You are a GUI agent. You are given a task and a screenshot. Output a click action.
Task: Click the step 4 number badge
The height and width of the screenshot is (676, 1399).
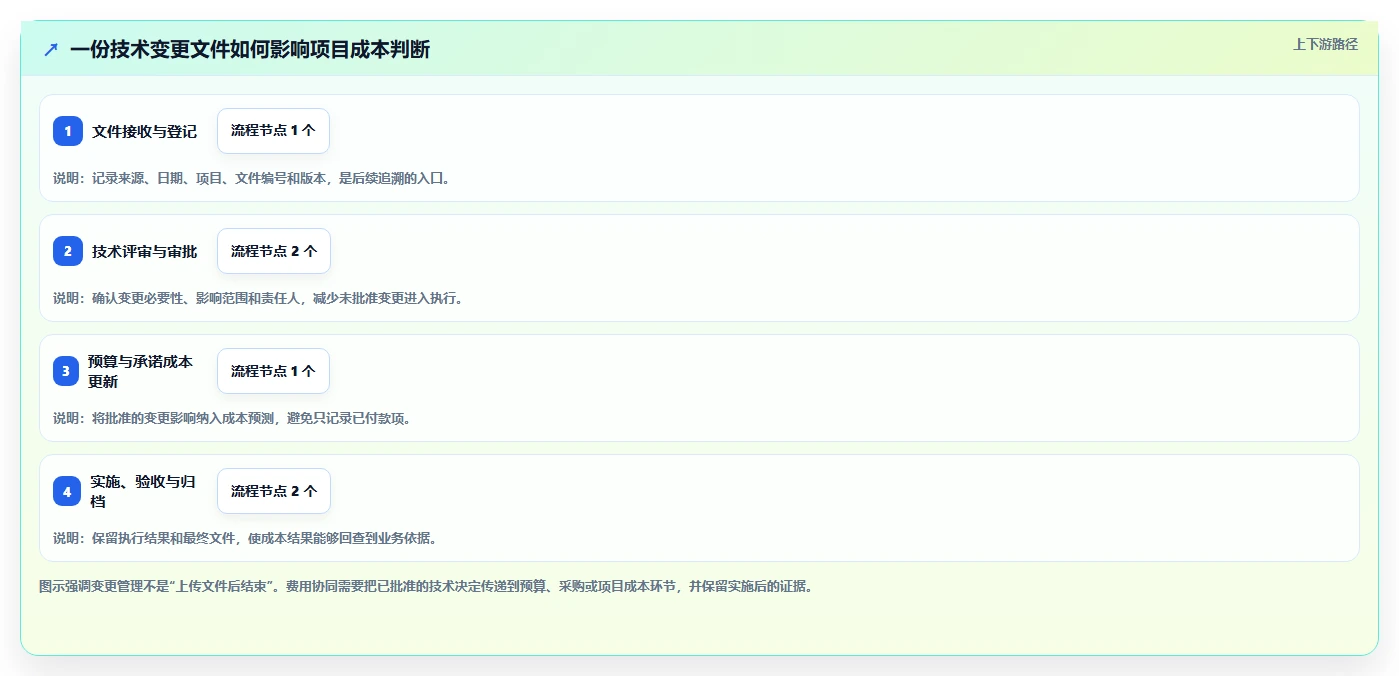point(67,491)
